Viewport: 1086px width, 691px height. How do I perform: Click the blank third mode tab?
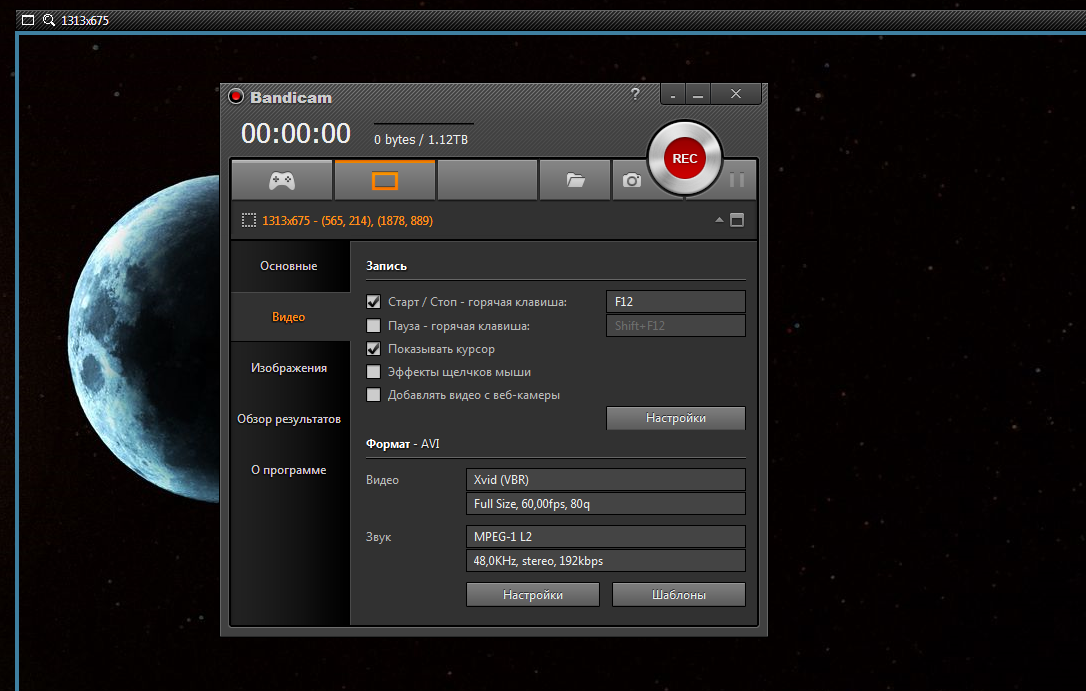point(488,181)
